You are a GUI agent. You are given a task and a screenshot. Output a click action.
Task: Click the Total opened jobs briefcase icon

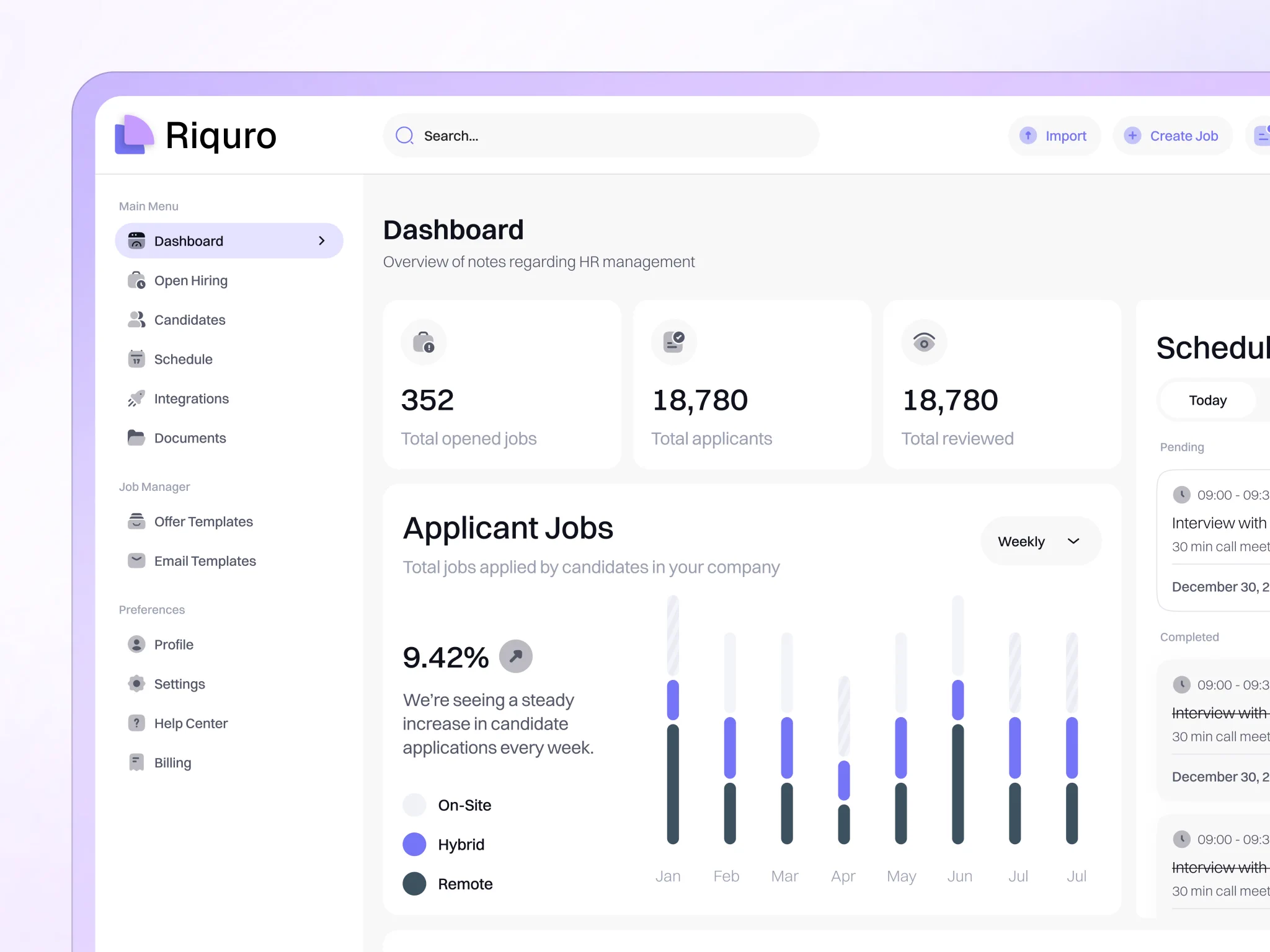[x=424, y=342]
